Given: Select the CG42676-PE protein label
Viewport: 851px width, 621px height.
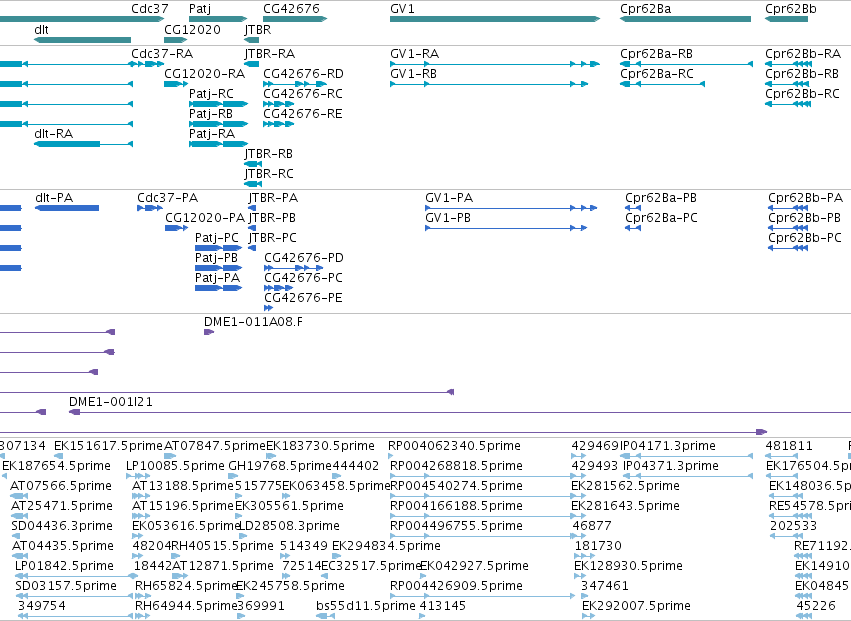Looking at the screenshot, I should 303,297.
